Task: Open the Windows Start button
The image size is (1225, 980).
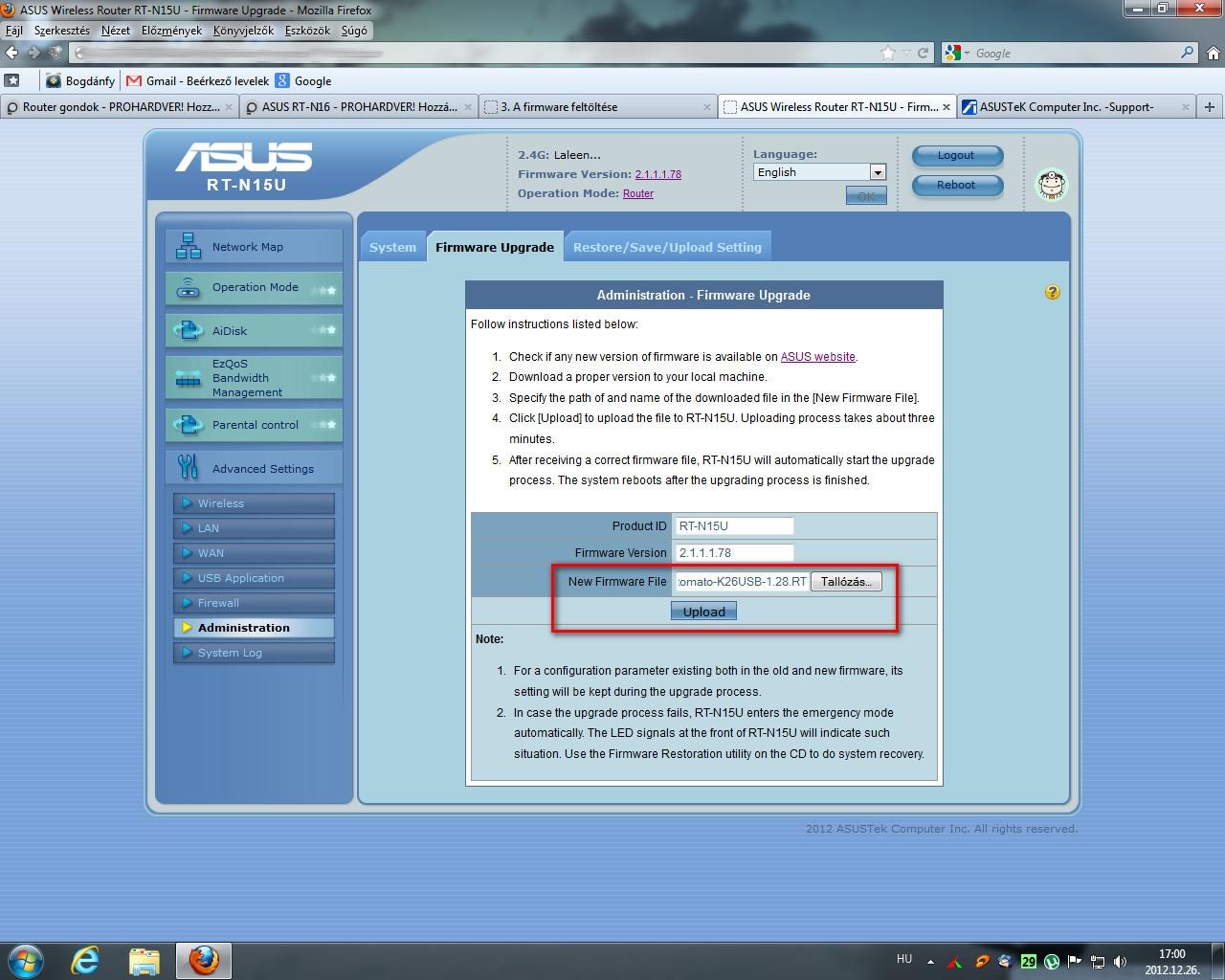Action: tap(26, 960)
